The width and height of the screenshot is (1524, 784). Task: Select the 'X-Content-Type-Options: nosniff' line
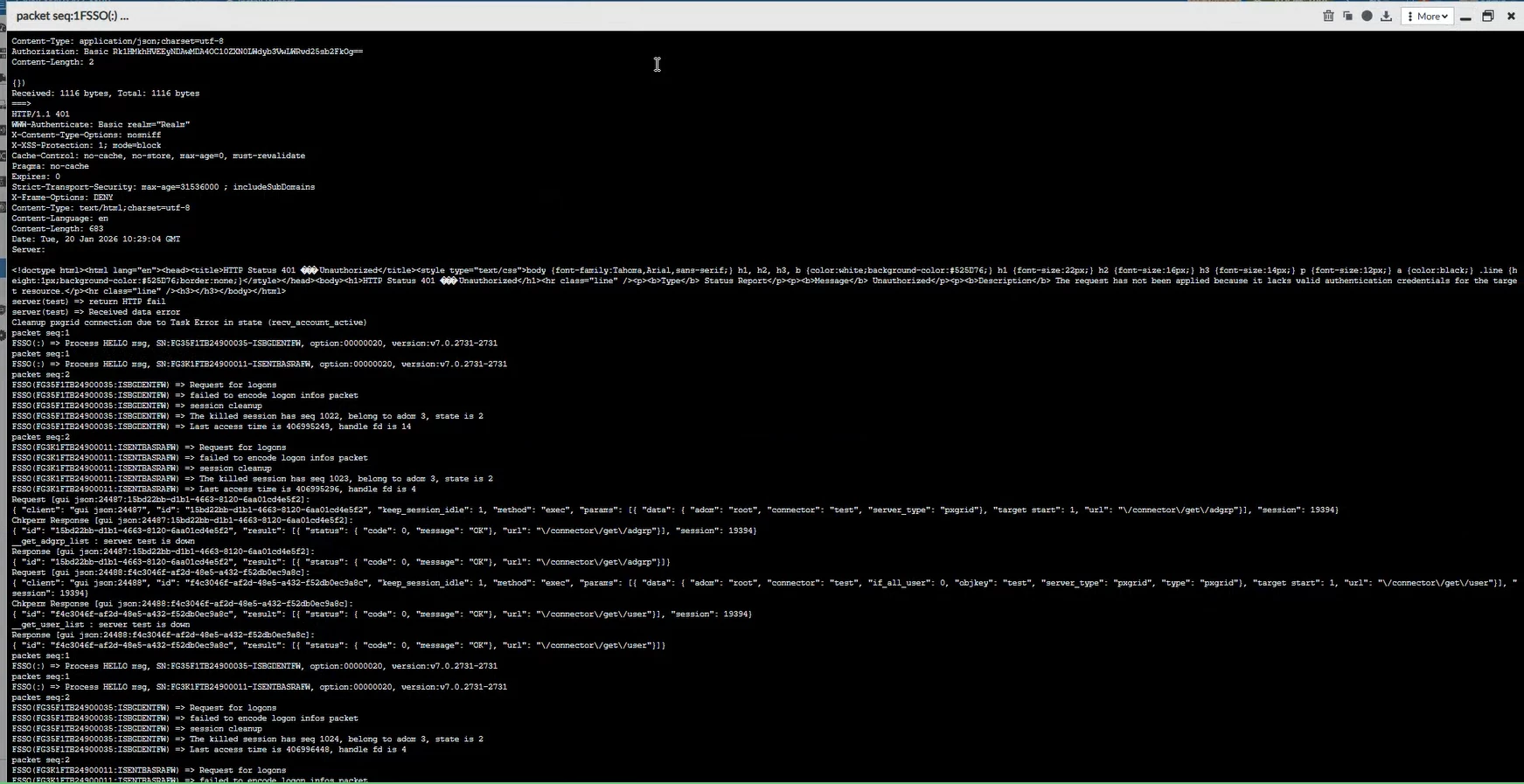(87, 135)
